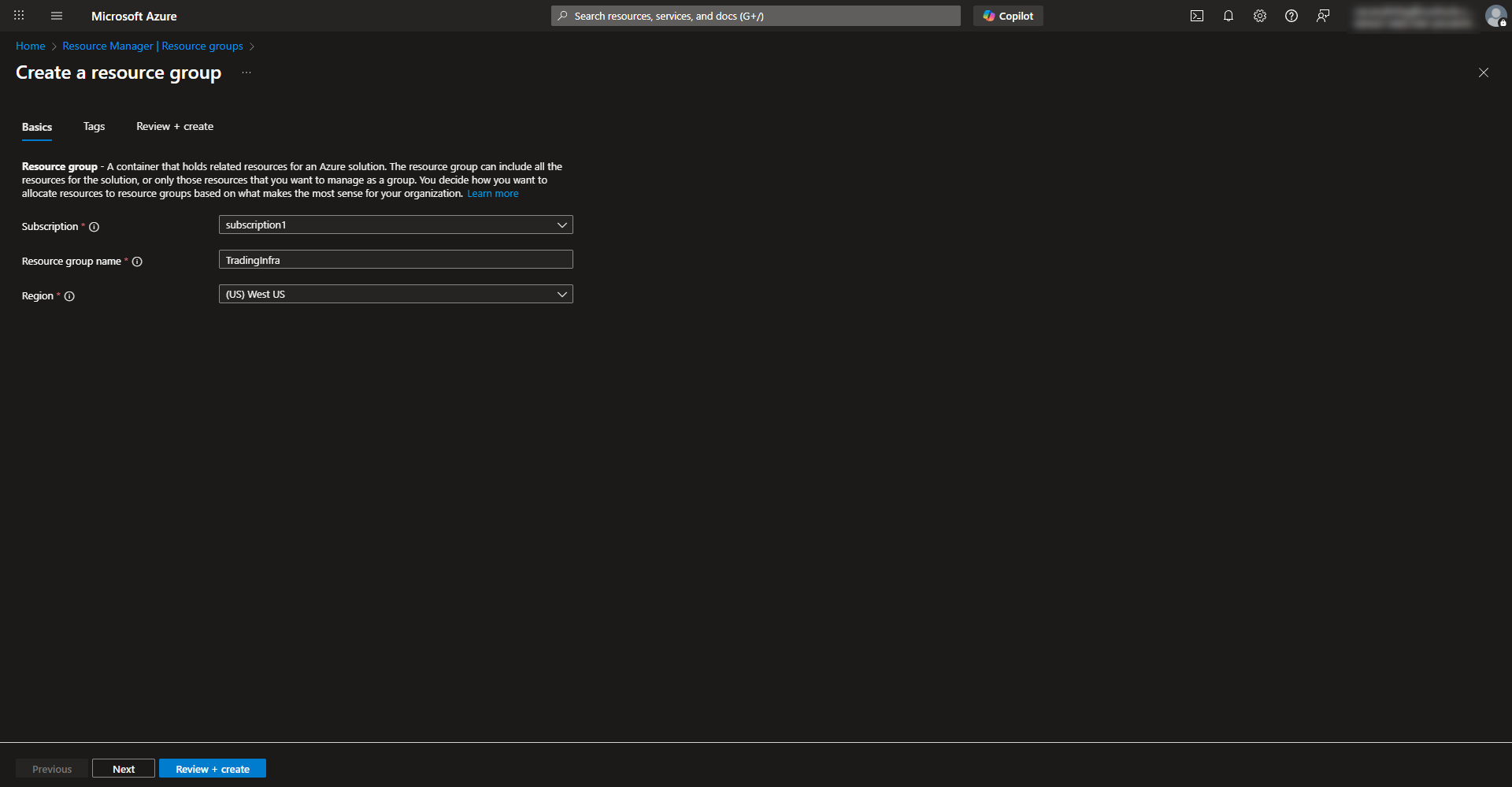Screen dimensions: 1512x787
Task: Open the ellipsis menu beside page title
Action: coord(246,72)
